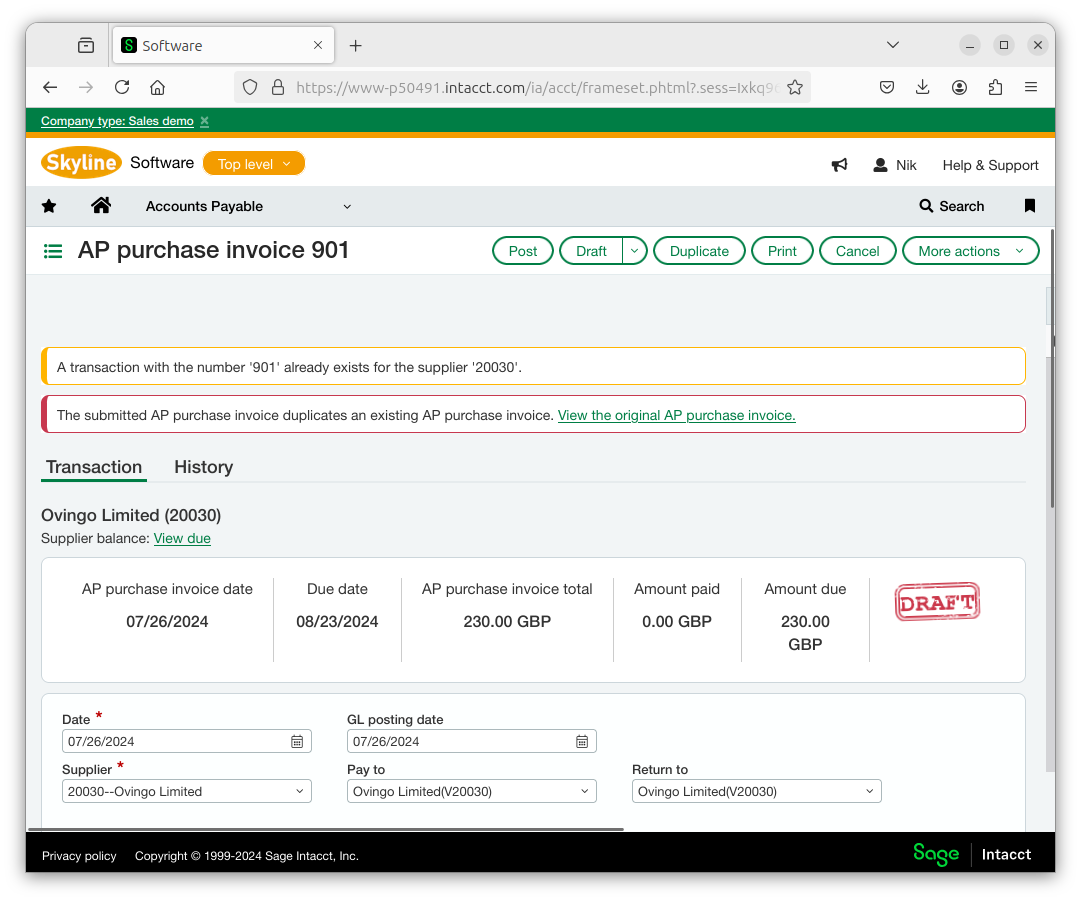Open favorites via the star icon
The height and width of the screenshot is (901, 1081).
pyautogui.click(x=48, y=206)
